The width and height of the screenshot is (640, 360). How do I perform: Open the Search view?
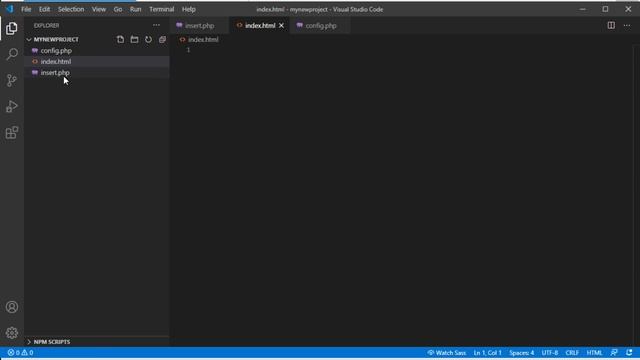[12, 54]
